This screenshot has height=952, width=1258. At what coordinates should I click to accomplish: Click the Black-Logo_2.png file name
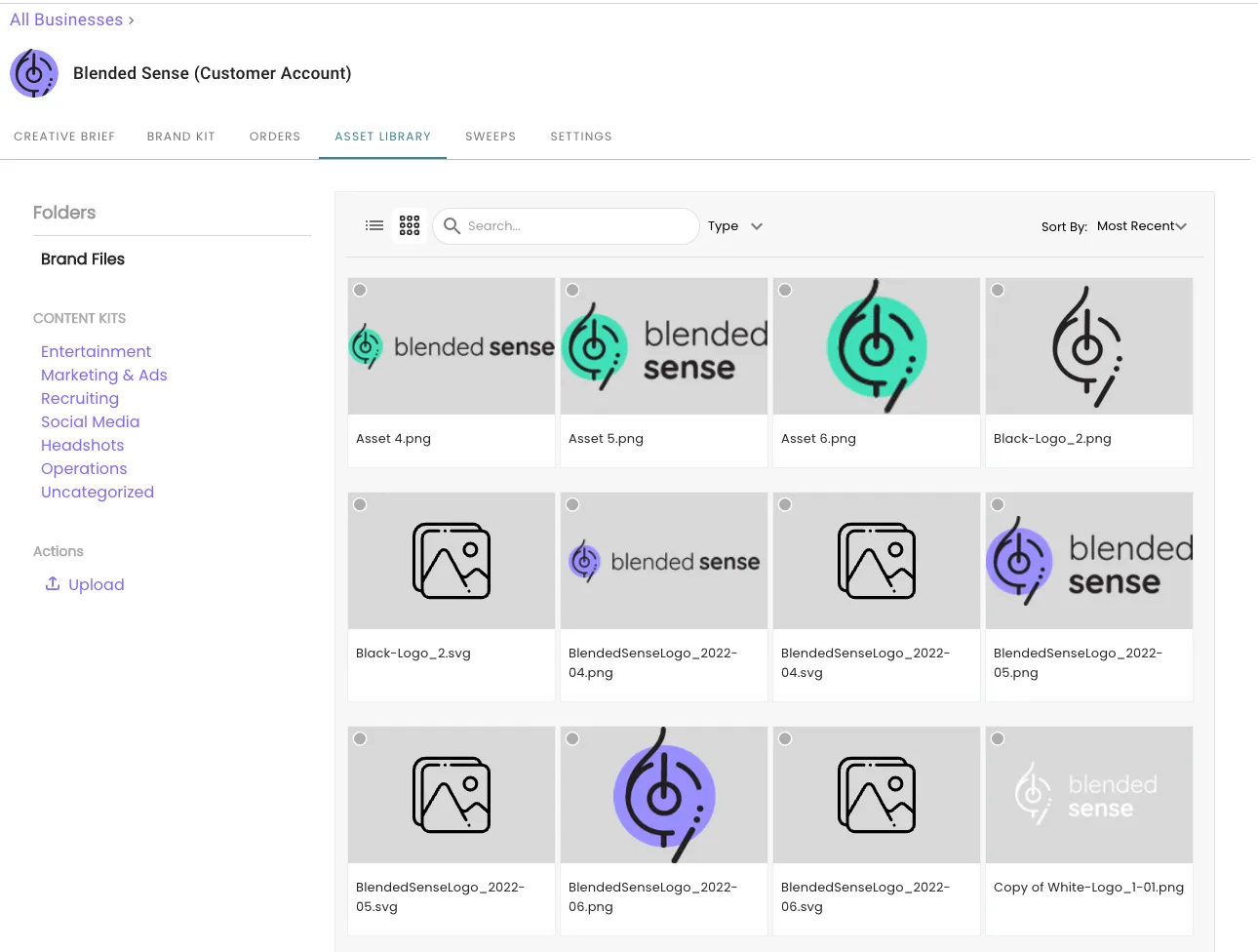pos(1052,439)
